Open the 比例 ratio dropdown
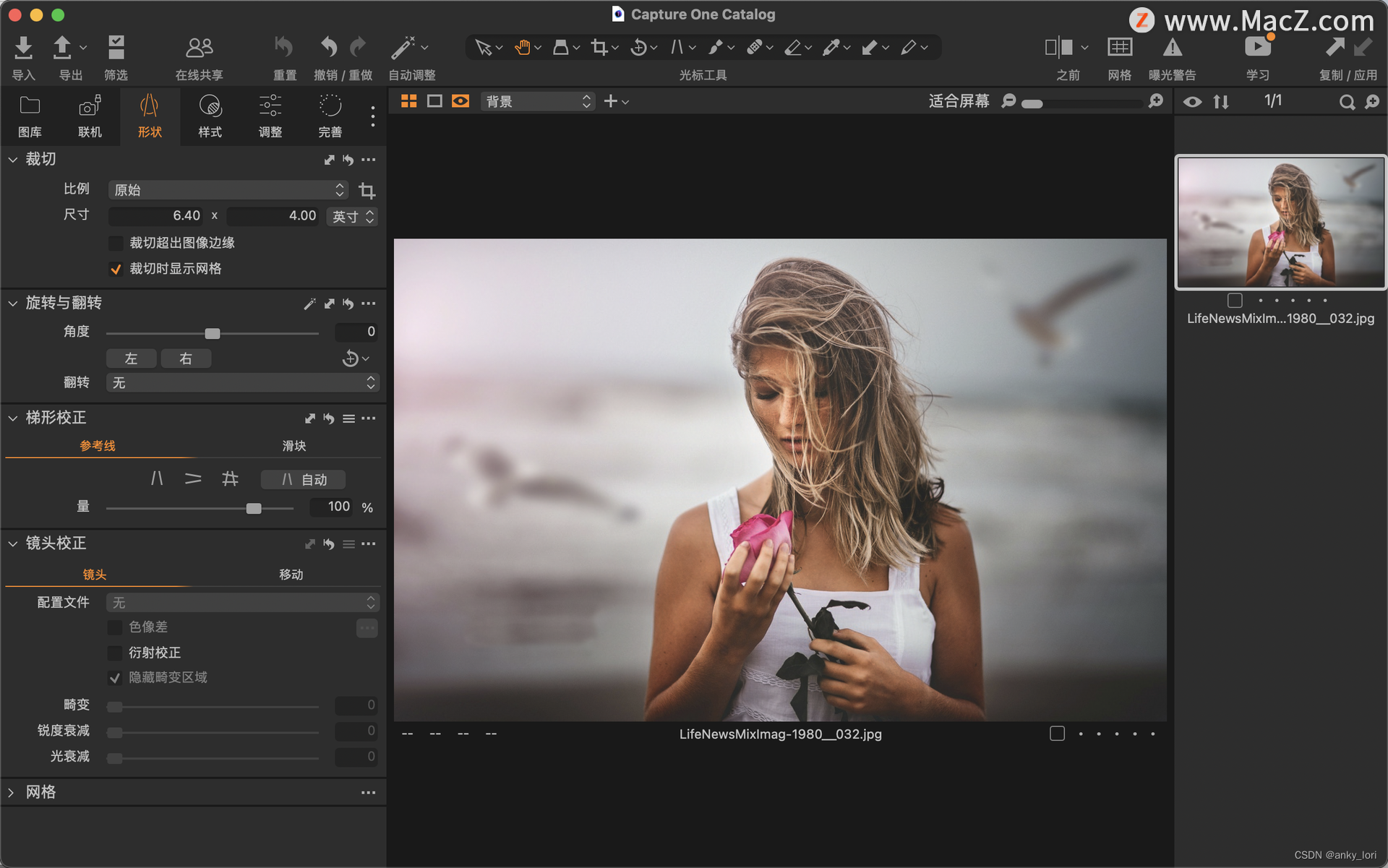This screenshot has height=868, width=1388. click(x=228, y=190)
